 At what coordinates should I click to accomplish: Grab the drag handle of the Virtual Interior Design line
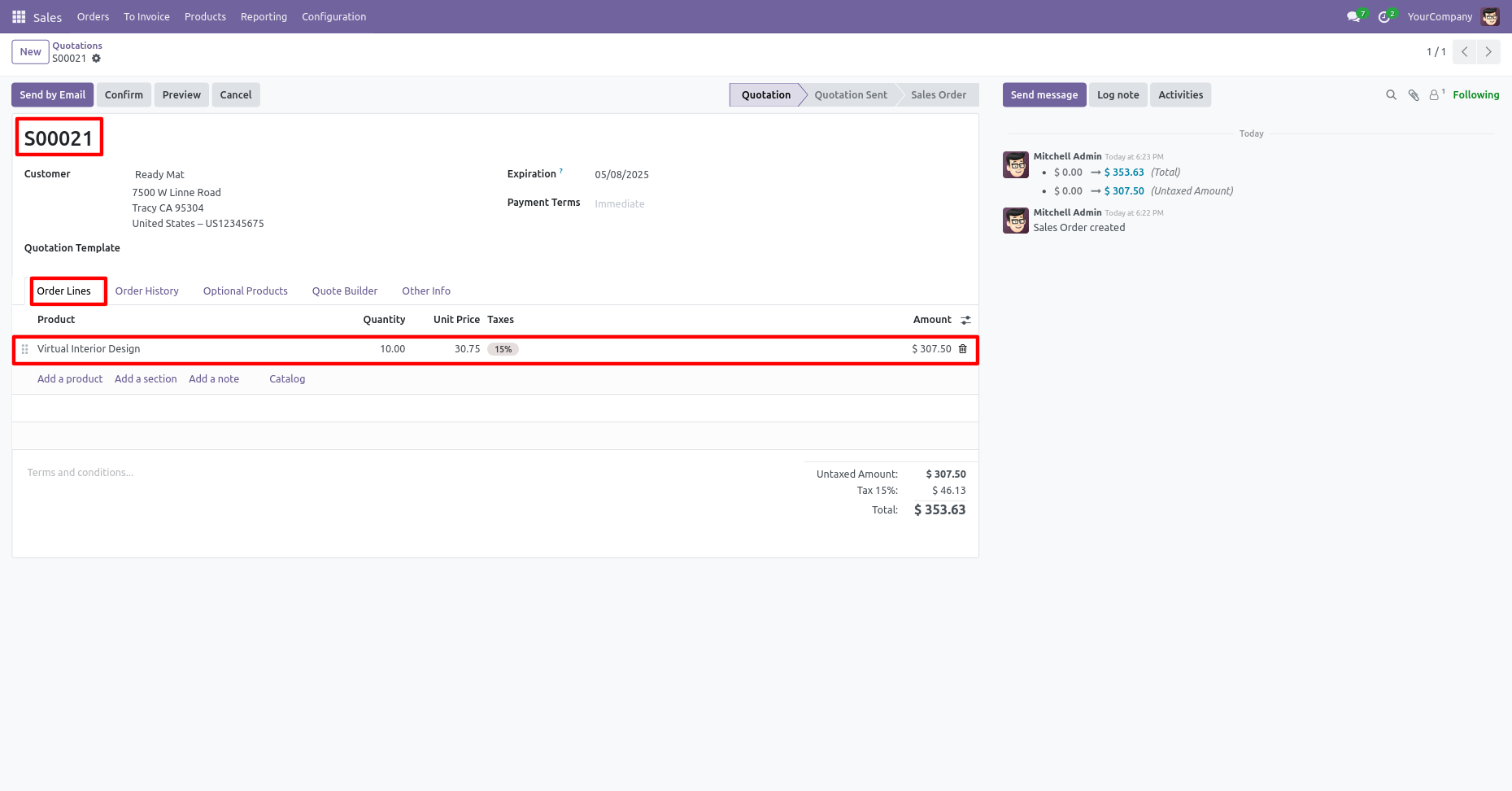(x=25, y=349)
